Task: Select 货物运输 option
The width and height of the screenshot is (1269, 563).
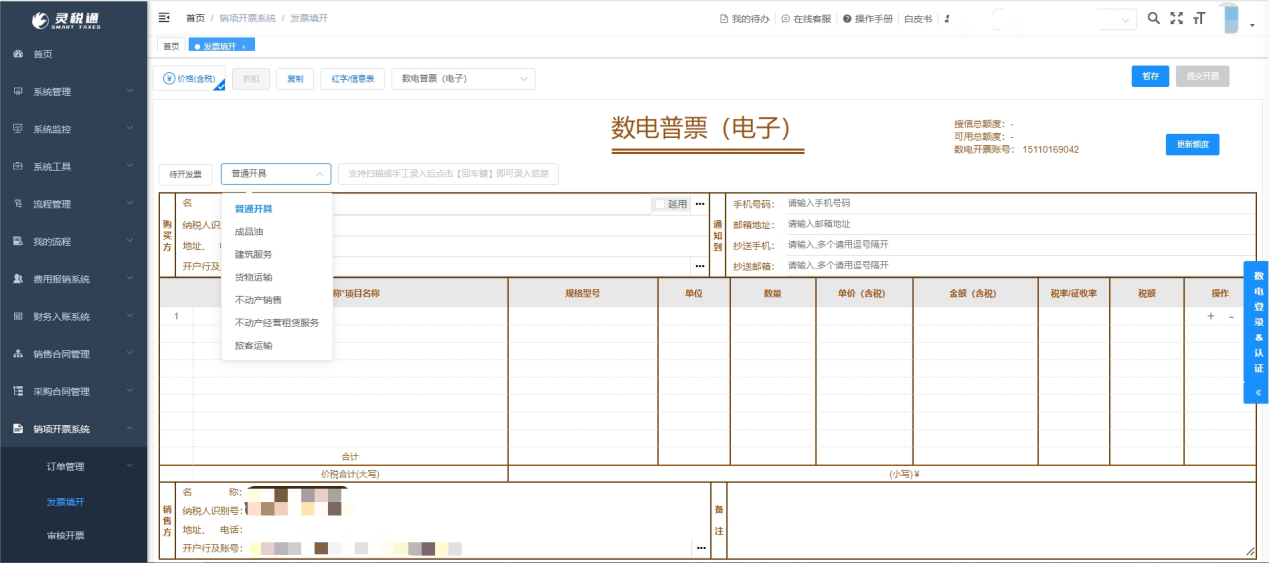Action: click(277, 277)
